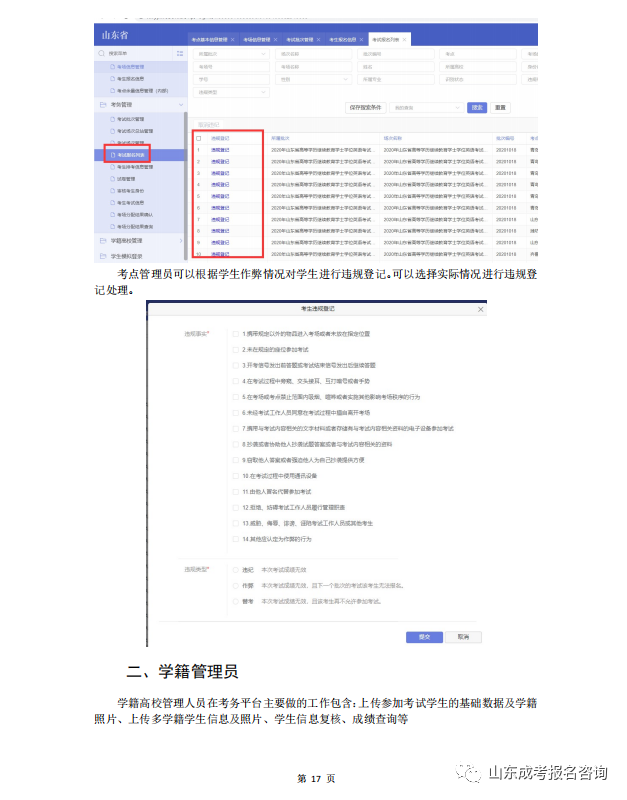The height and width of the screenshot is (800, 627).
Task: Open 违规登记 link in table row 1
Action: pyautogui.click(x=220, y=150)
